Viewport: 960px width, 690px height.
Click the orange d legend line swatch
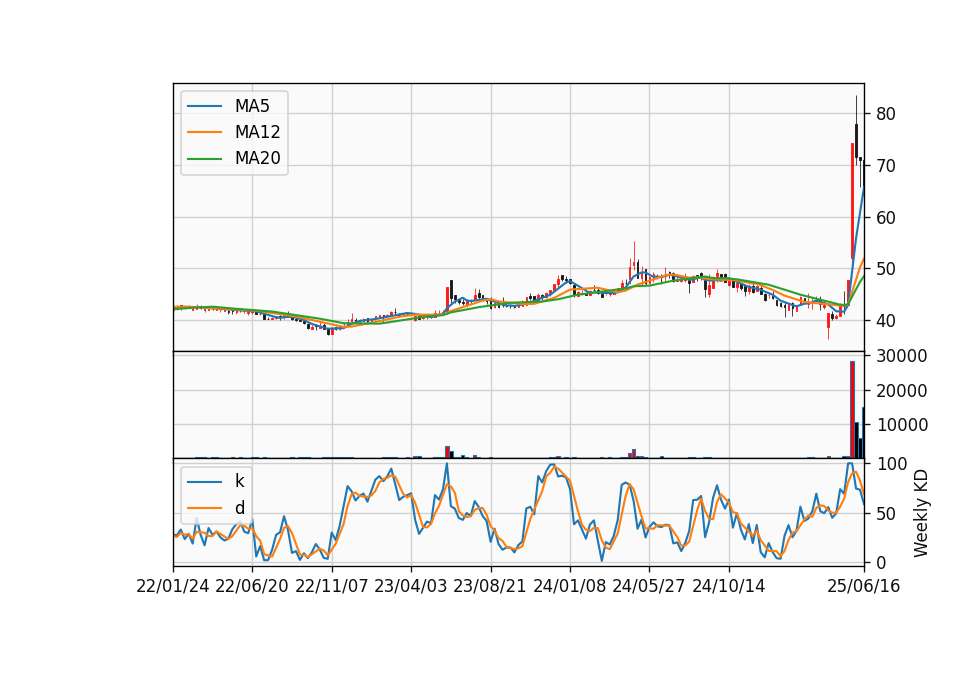point(204,508)
